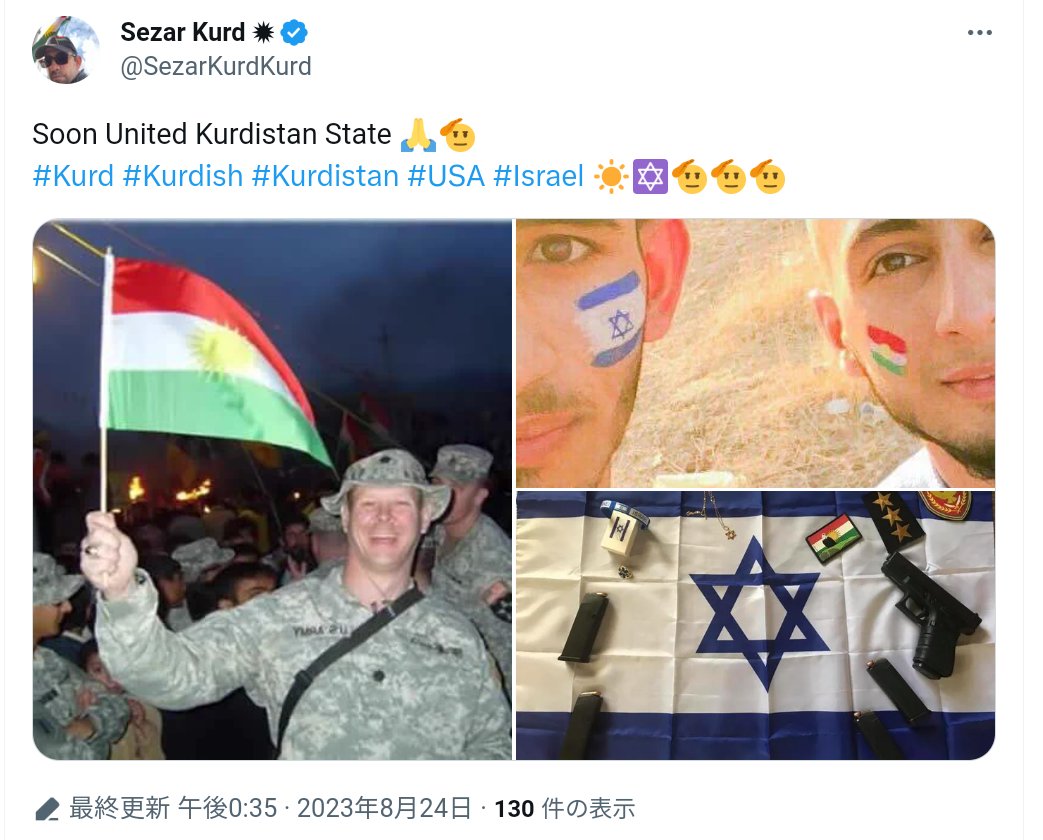Image resolution: width=1043 pixels, height=840 pixels.
Task: Open the Israel flag with pistol photo
Action: (x=756, y=626)
